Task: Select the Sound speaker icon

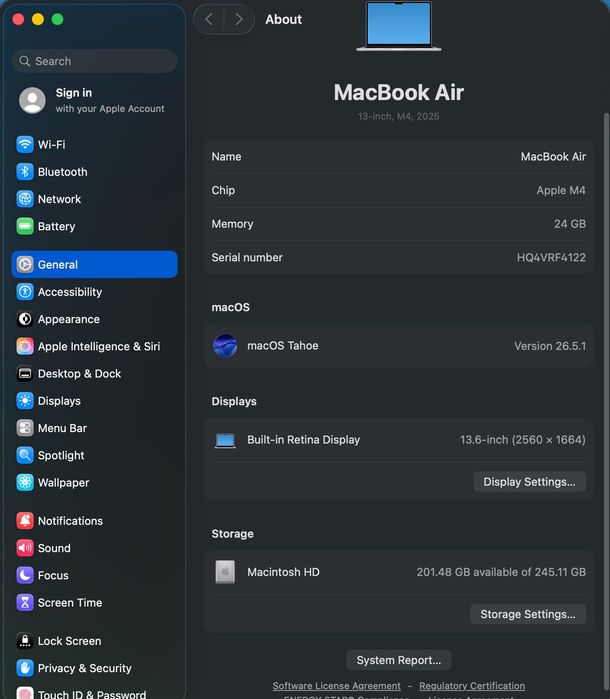Action: tap(25, 548)
